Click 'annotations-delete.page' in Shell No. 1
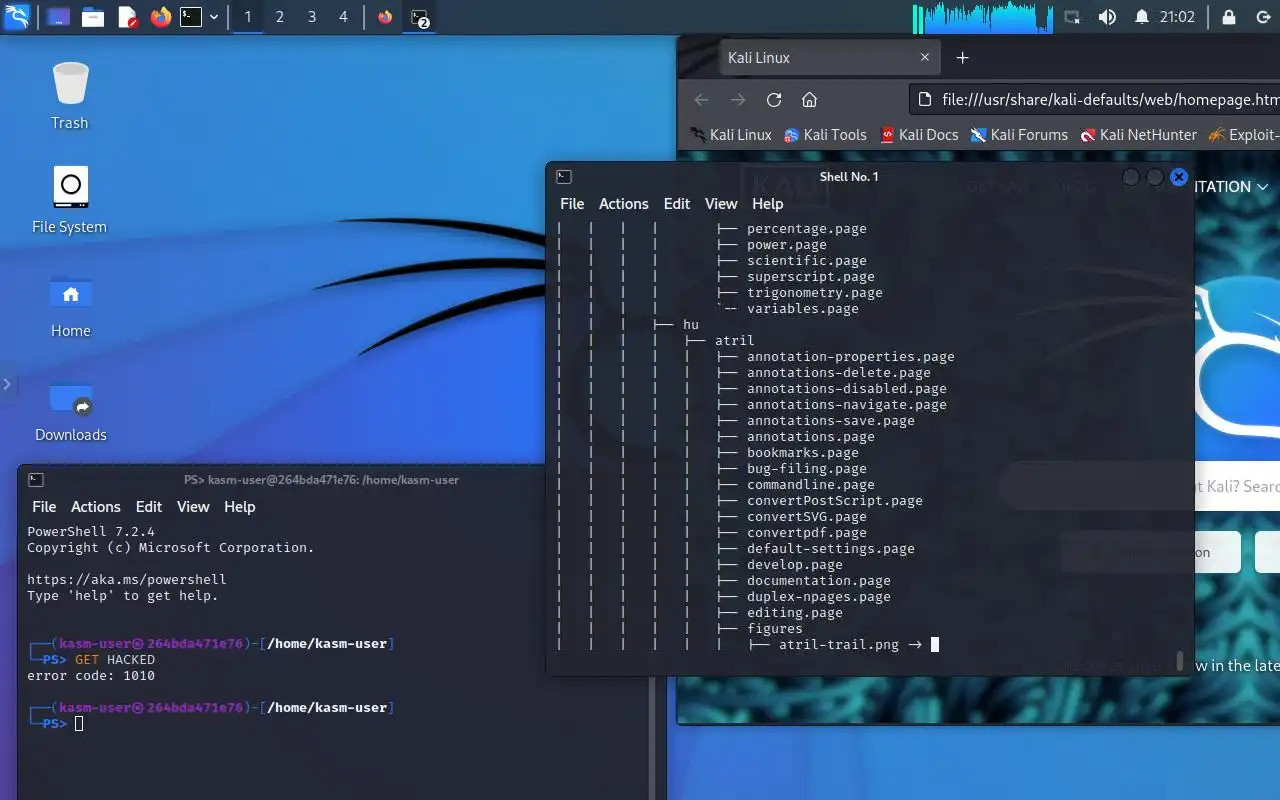Image resolution: width=1280 pixels, height=800 pixels. tap(838, 372)
